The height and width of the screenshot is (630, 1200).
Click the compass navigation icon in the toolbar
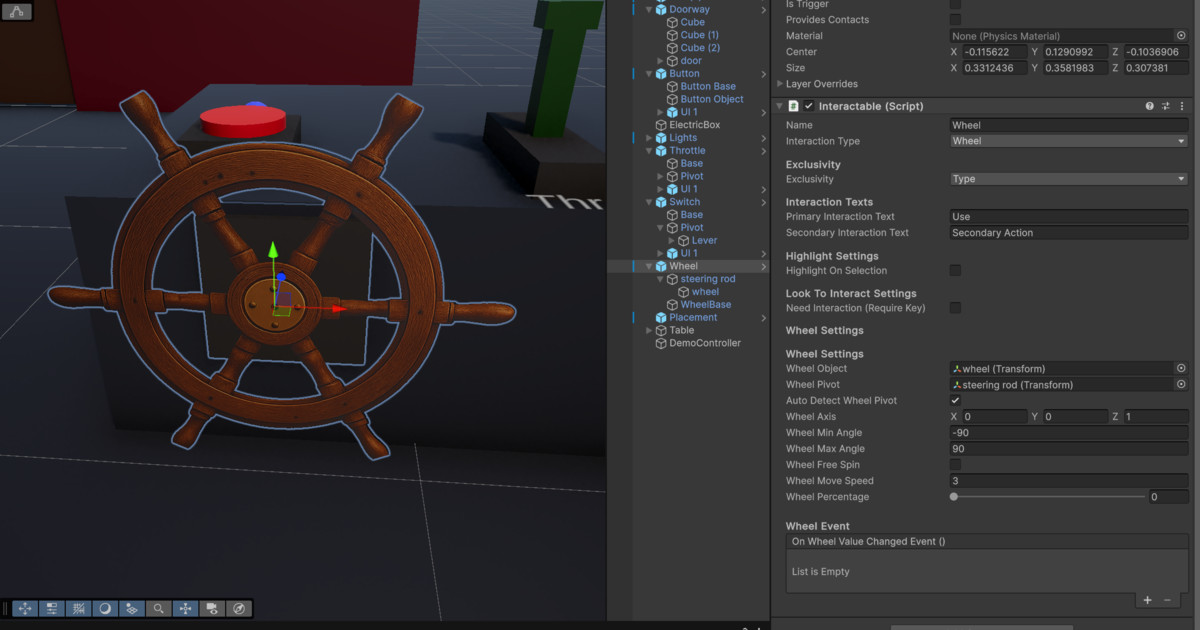click(x=237, y=608)
